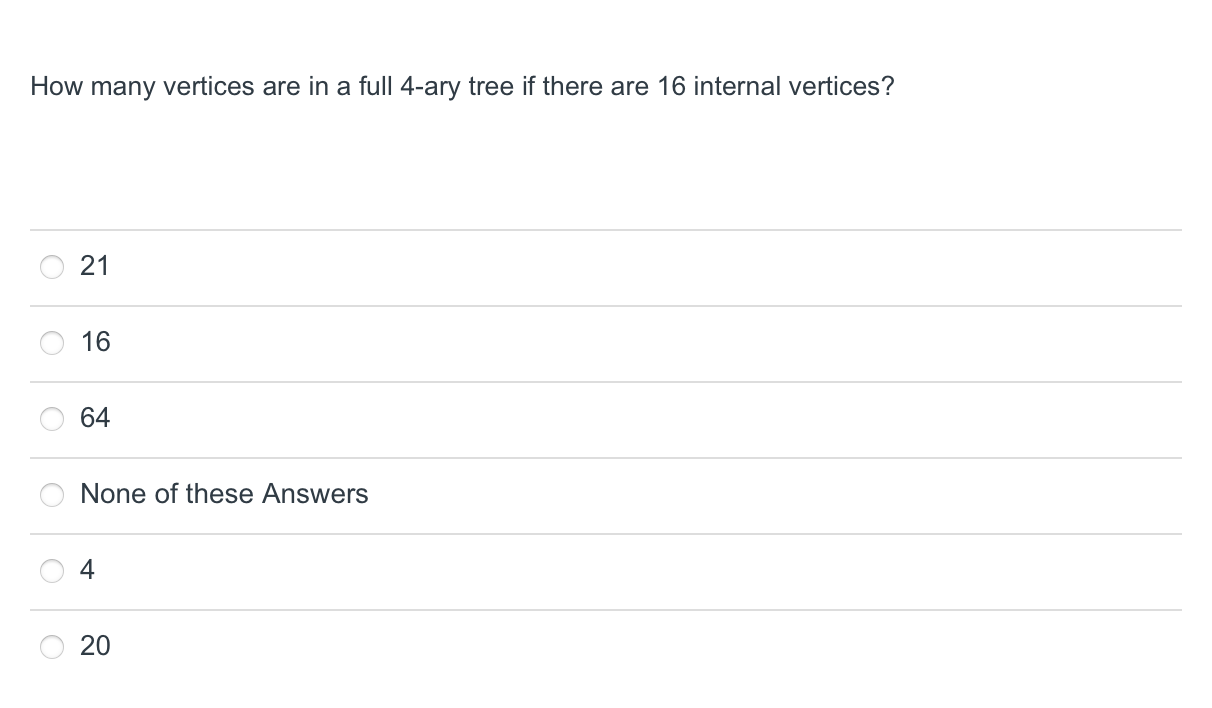Screen dimensions: 1212x708
Task: Click the answer label 21
Action: pyautogui.click(x=95, y=266)
